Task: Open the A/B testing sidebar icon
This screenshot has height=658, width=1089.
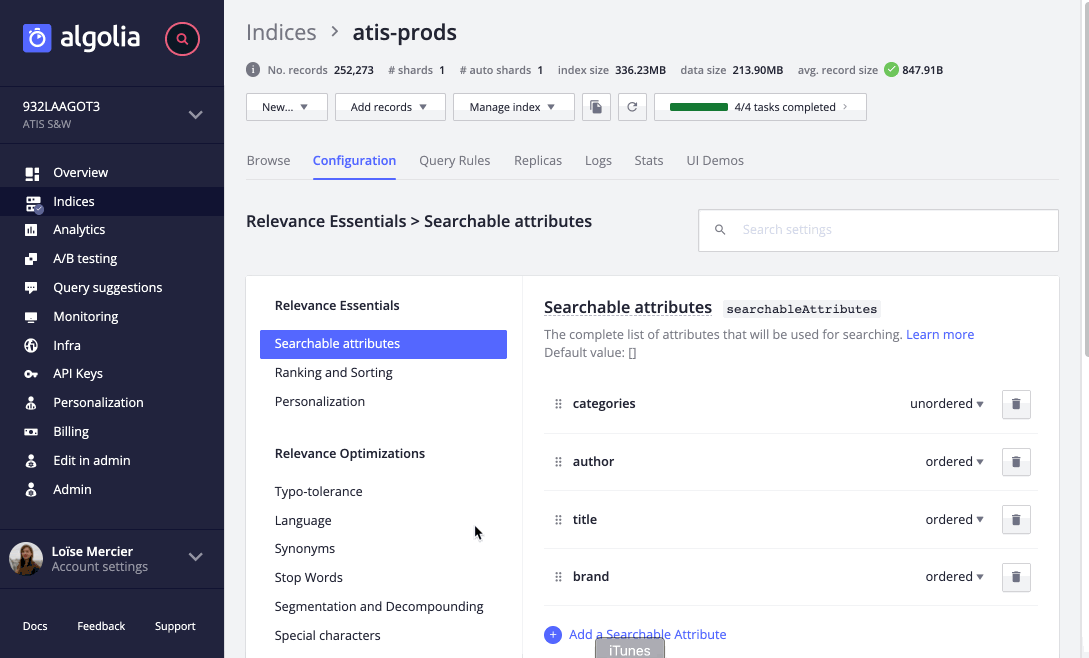Action: pos(31,258)
